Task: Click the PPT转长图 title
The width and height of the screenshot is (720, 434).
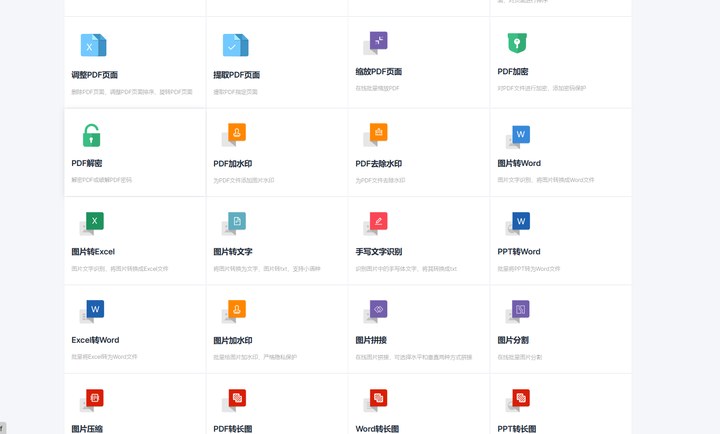Action: [517, 429]
